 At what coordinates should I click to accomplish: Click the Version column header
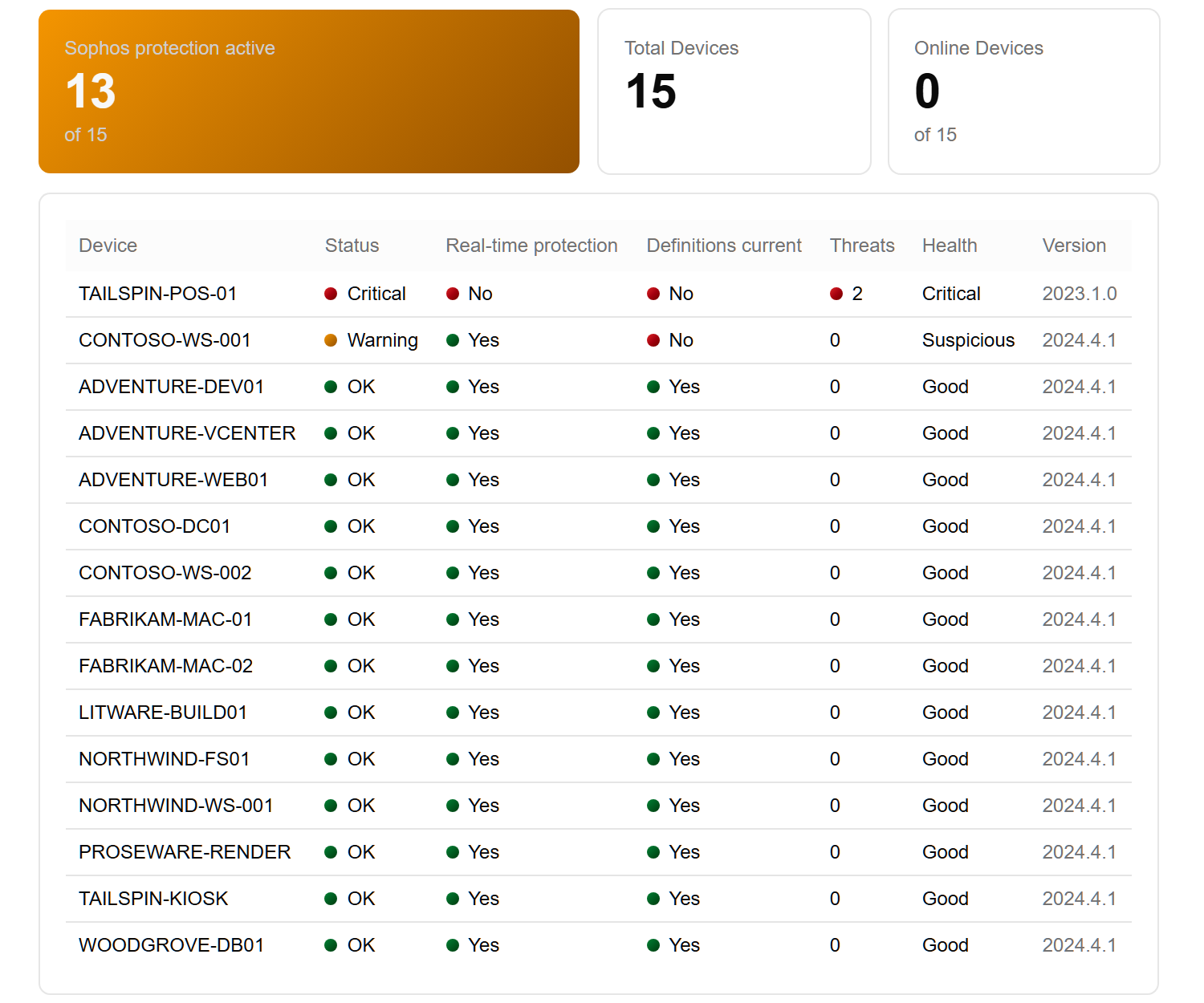pos(1074,246)
